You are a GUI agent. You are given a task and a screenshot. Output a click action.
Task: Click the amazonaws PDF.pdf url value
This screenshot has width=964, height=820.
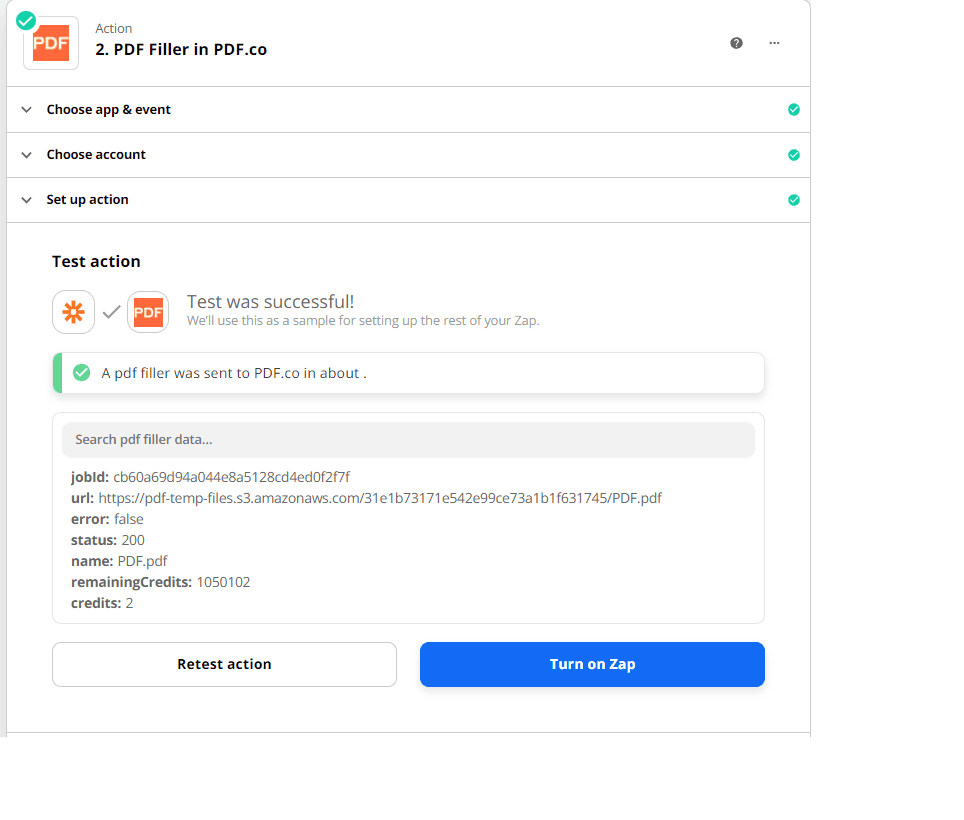pyautogui.click(x=379, y=498)
